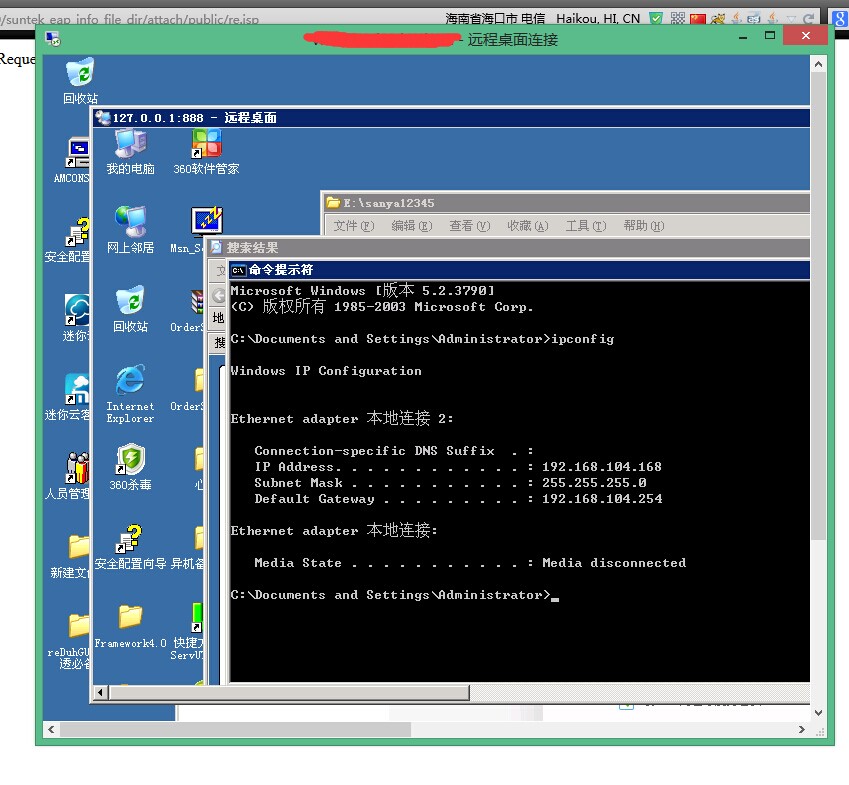This screenshot has width=849, height=785.
Task: Click the browser green shield icon
Action: click(656, 18)
